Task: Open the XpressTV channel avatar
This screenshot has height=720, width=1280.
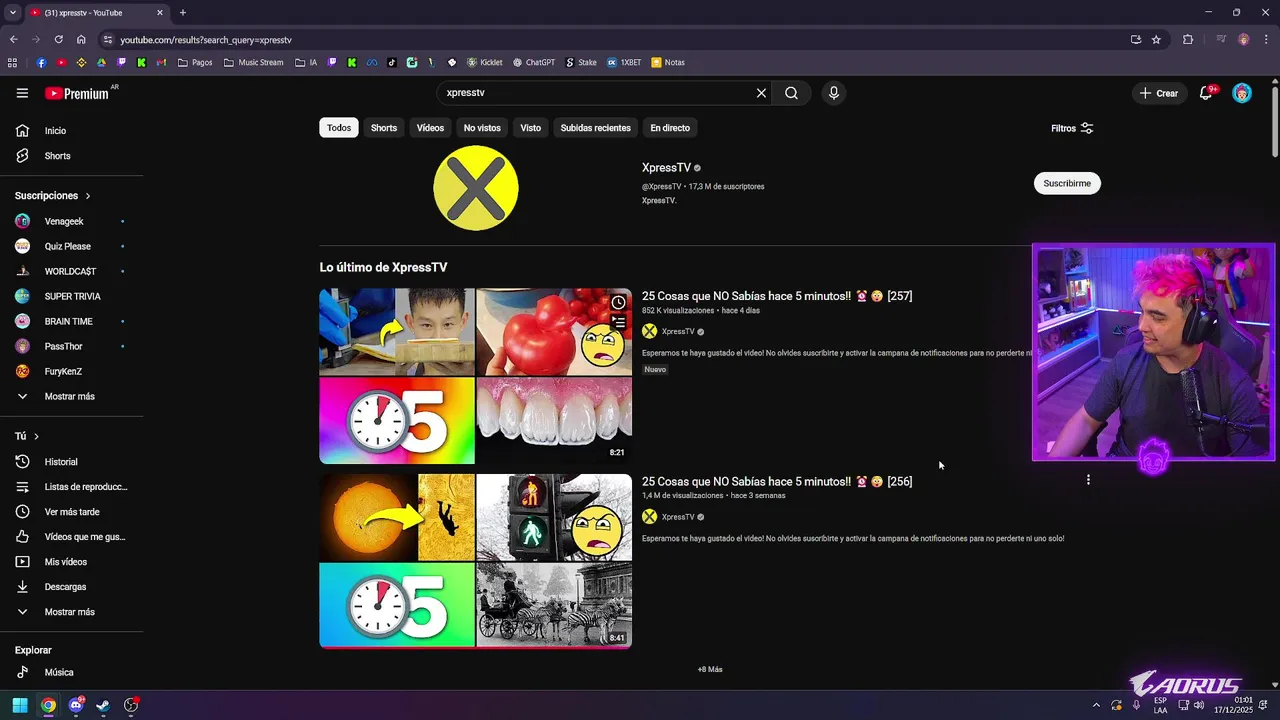Action: [x=476, y=188]
